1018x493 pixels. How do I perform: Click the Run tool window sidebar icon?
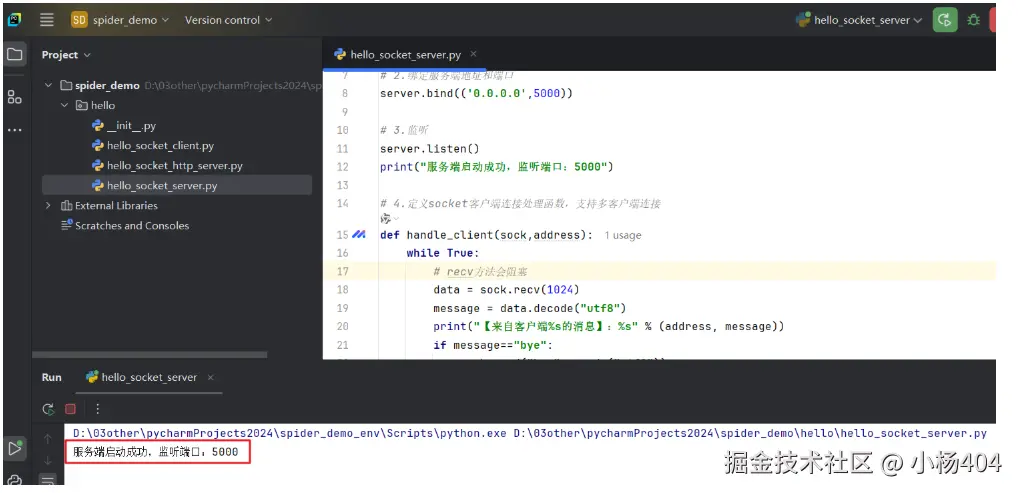pyautogui.click(x=14, y=448)
